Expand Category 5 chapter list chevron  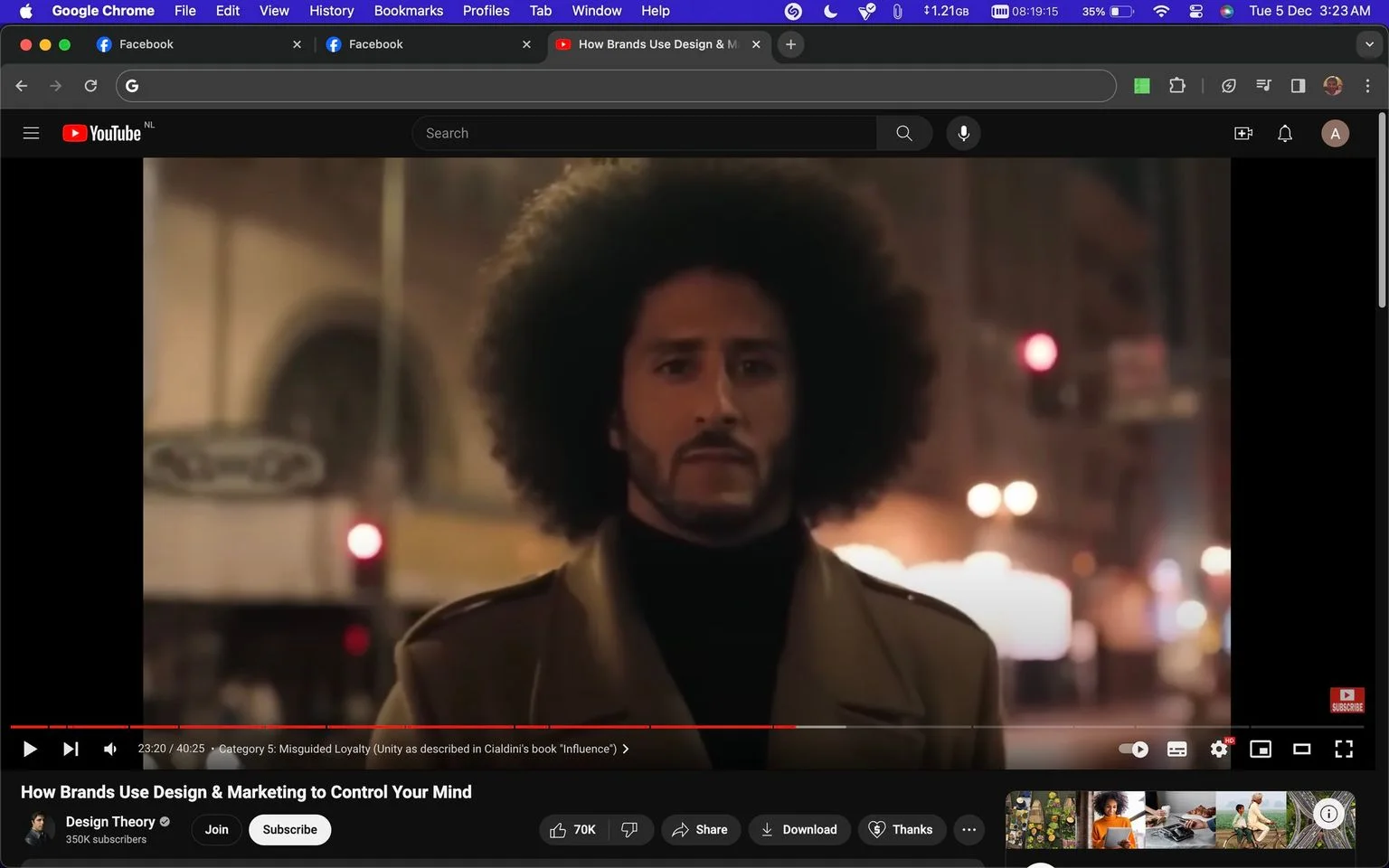click(626, 749)
